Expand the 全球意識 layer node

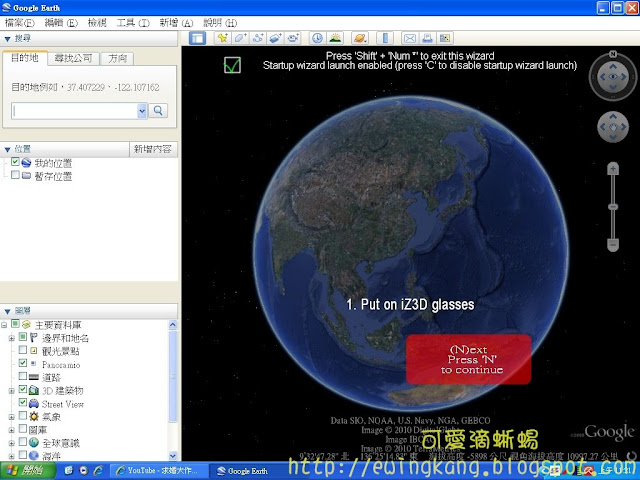11,443
